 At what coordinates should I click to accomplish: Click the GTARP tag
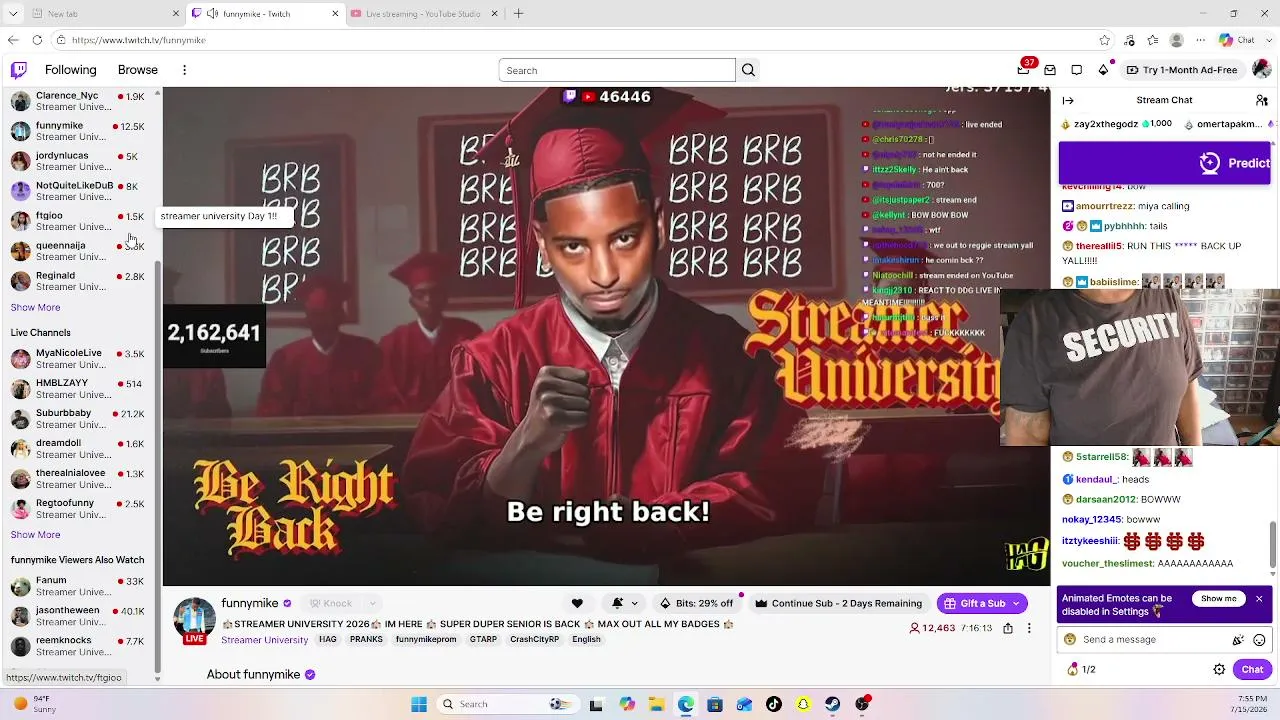coord(483,640)
